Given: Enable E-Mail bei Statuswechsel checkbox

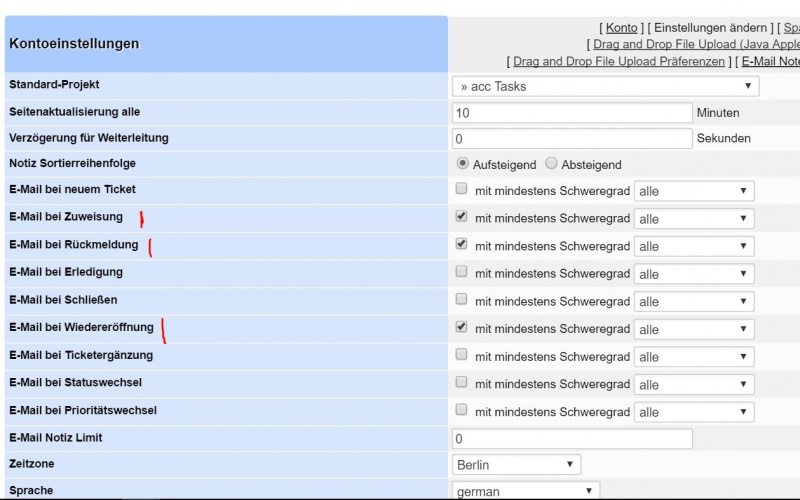Looking at the screenshot, I should pos(461,382).
